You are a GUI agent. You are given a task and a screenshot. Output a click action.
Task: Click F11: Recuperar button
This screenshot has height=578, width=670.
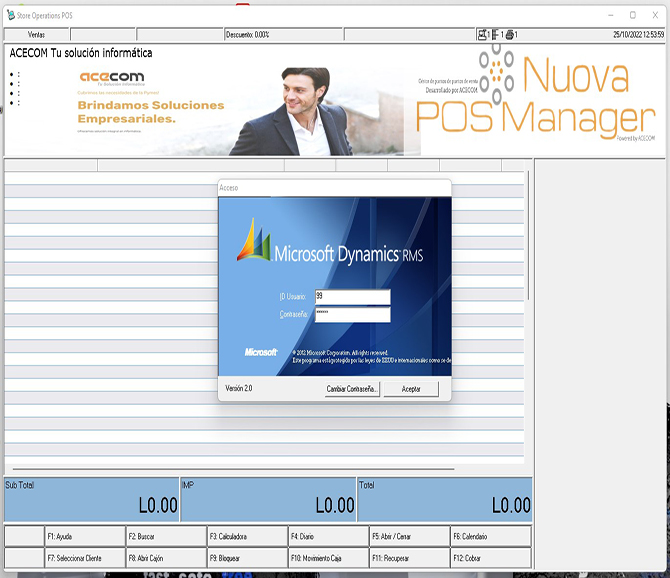pyautogui.click(x=410, y=558)
